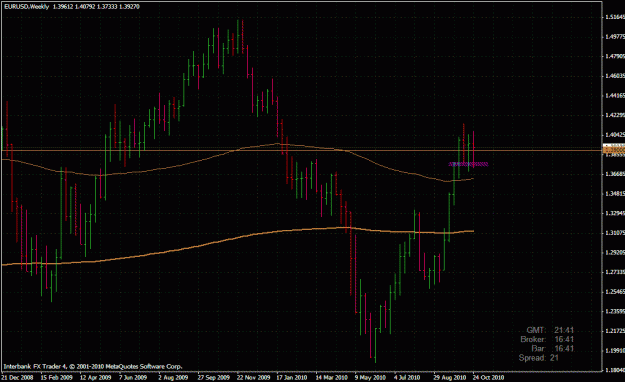Viewport: 625px width, 382px height.
Task: Select the 24 Oct 2010 date label
Action: (x=488, y=377)
